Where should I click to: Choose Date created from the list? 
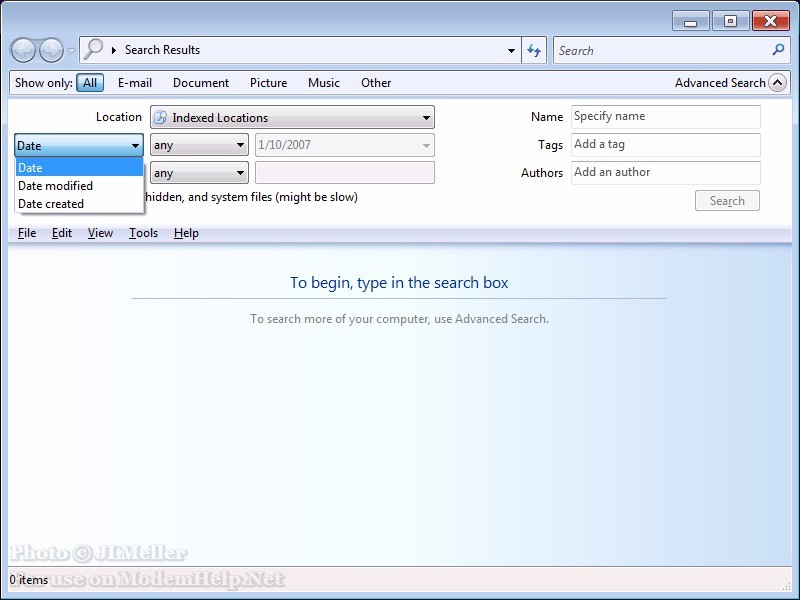(x=79, y=204)
